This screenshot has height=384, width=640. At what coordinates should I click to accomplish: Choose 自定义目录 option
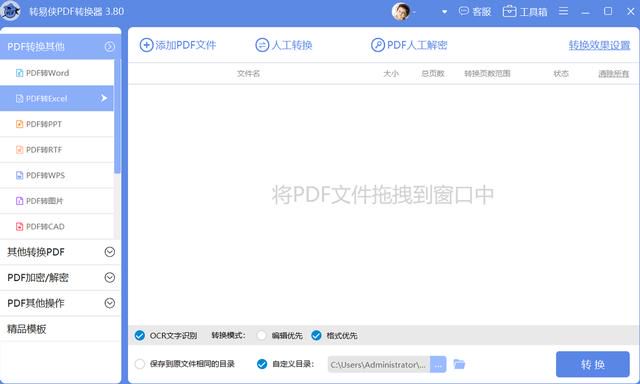[262, 364]
